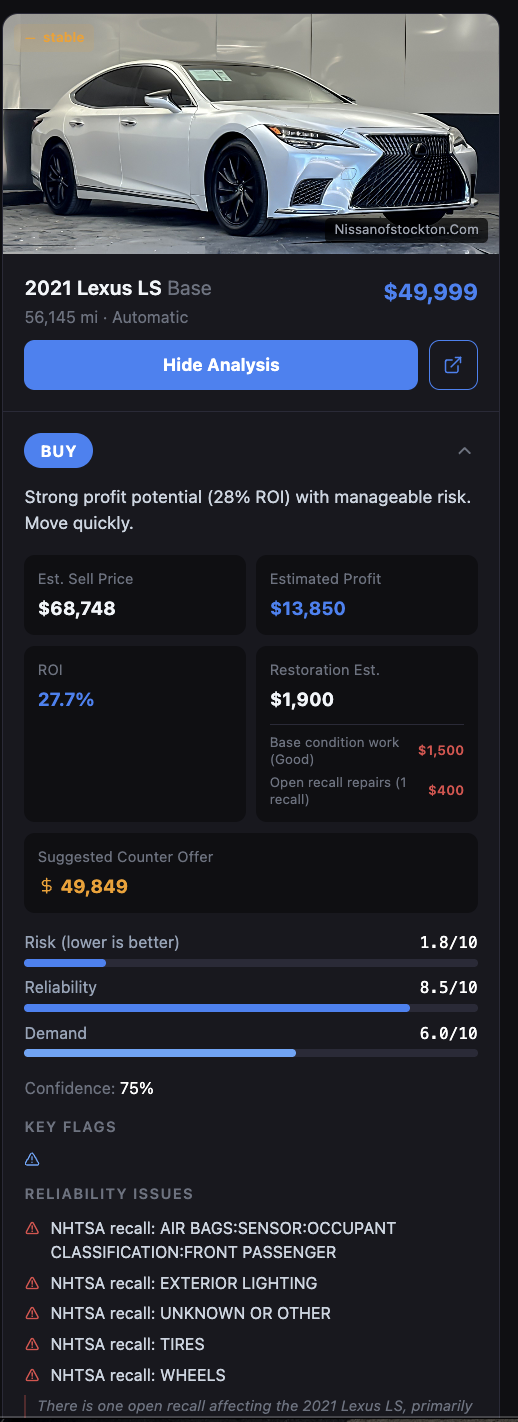Click the BUY recommendation badge
This screenshot has height=1422, width=518.
58,451
